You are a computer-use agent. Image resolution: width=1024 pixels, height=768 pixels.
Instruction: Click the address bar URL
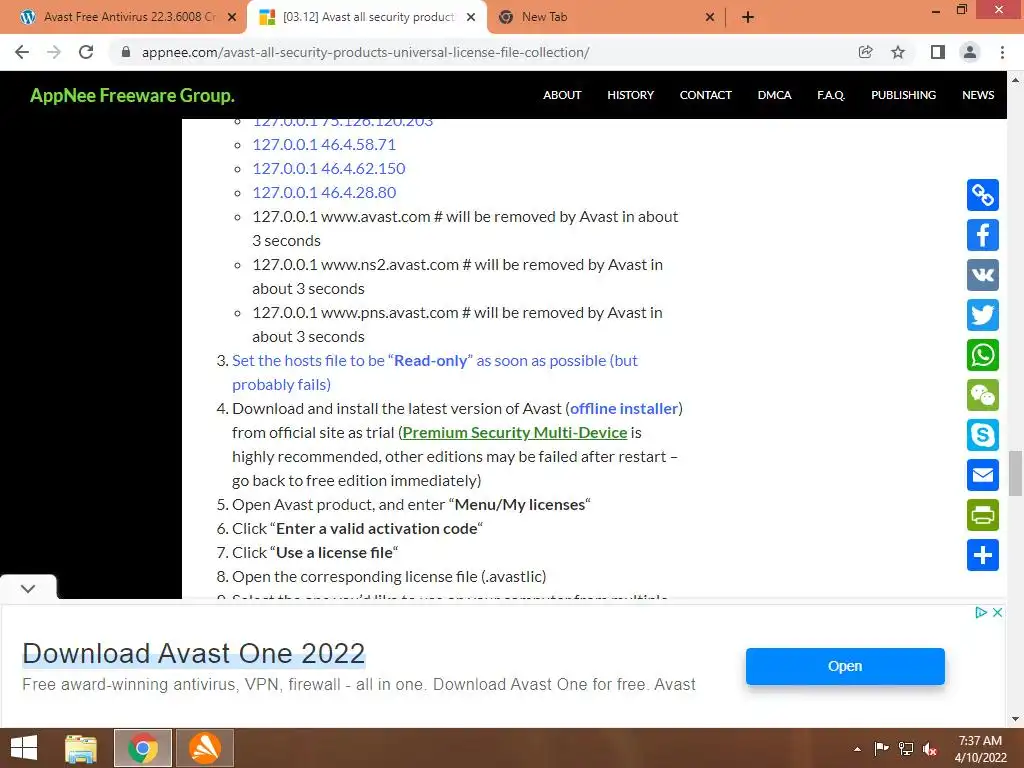pos(366,52)
